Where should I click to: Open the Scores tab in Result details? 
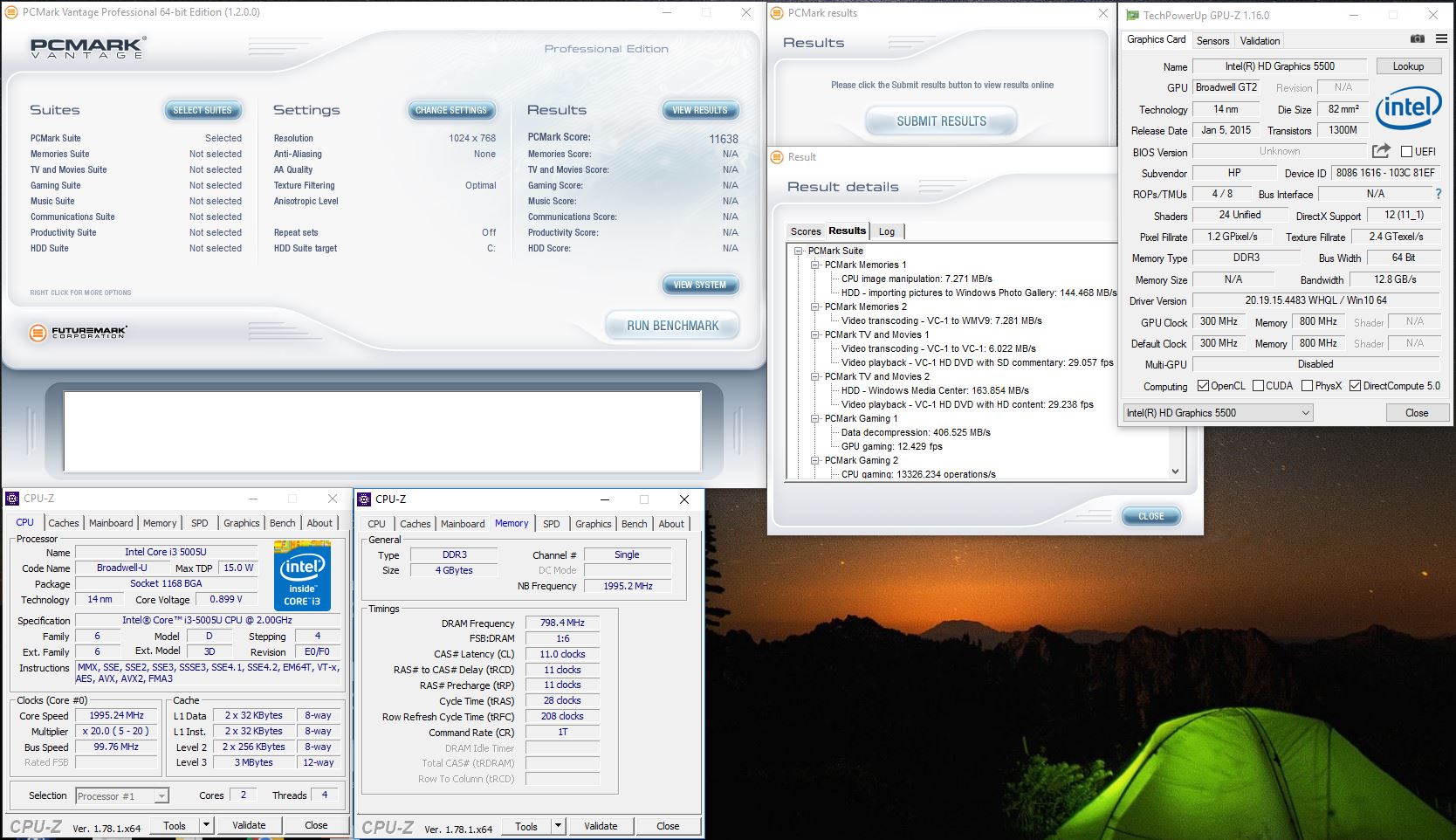(x=806, y=231)
